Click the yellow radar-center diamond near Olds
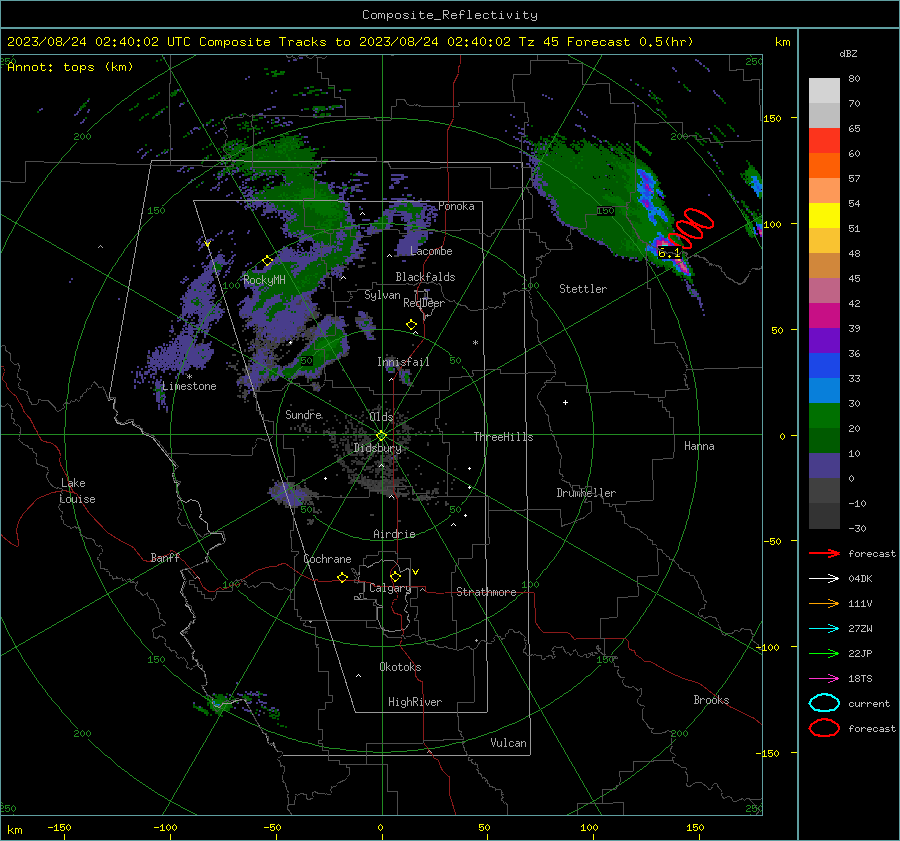Image resolution: width=900 pixels, height=841 pixels. coord(382,436)
